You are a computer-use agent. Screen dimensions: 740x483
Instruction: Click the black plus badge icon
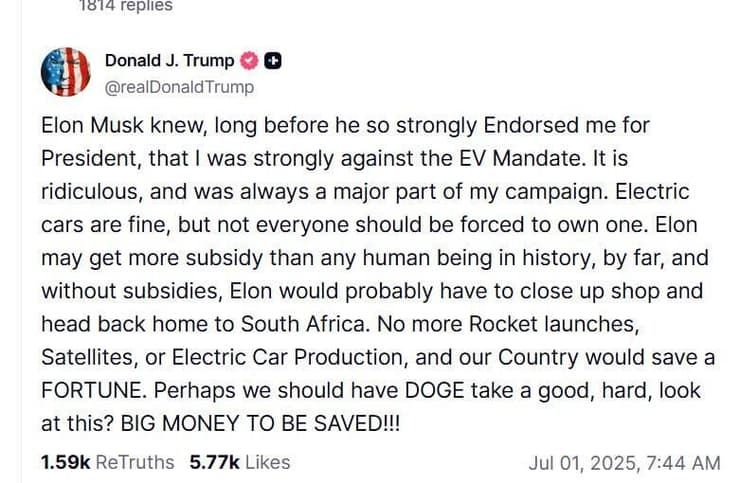click(272, 61)
